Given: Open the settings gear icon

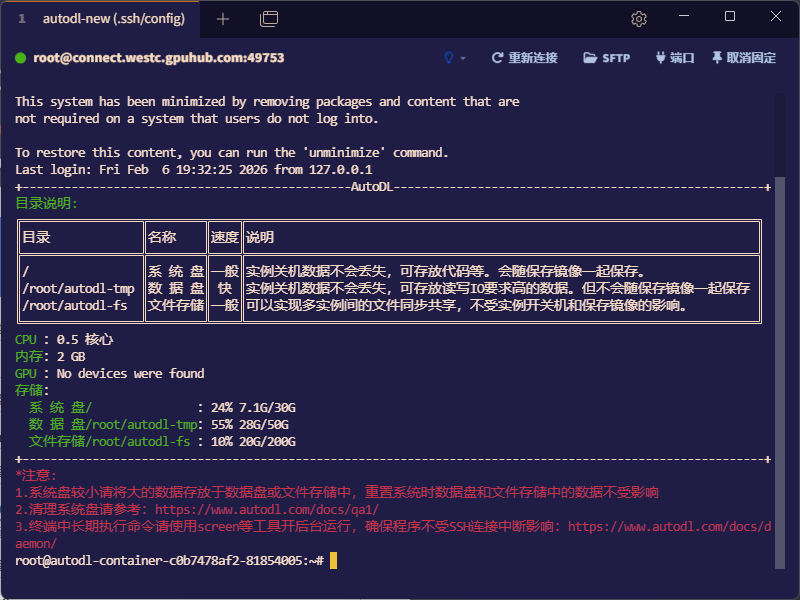Looking at the screenshot, I should pos(637,17).
